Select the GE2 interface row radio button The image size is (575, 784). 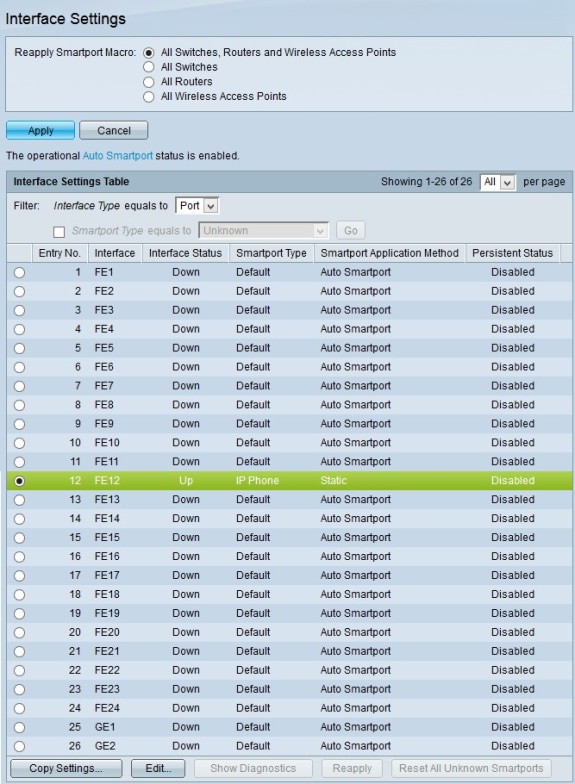(x=19, y=746)
